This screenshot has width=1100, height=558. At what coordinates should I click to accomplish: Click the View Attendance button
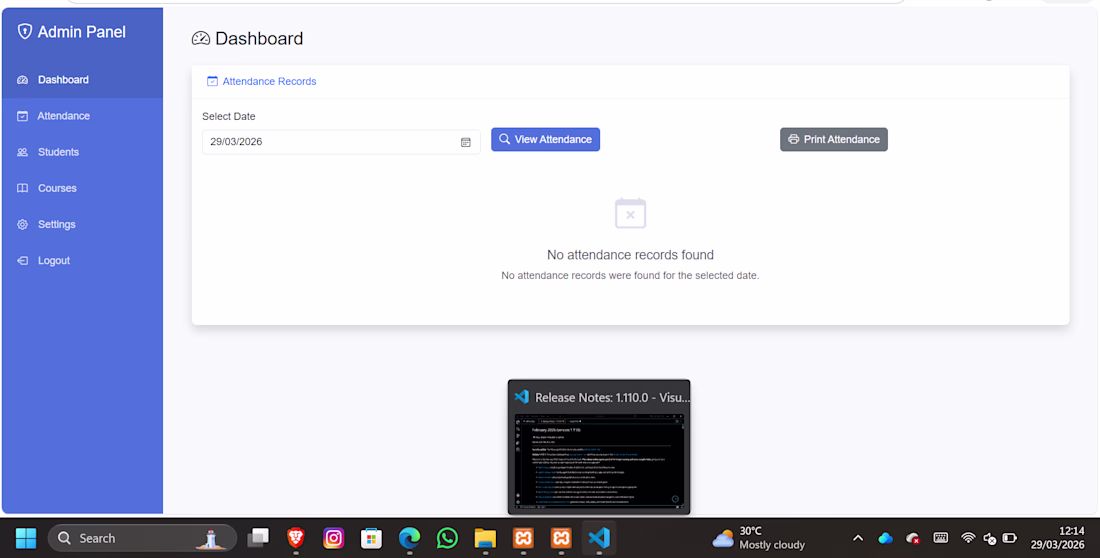pyautogui.click(x=545, y=139)
